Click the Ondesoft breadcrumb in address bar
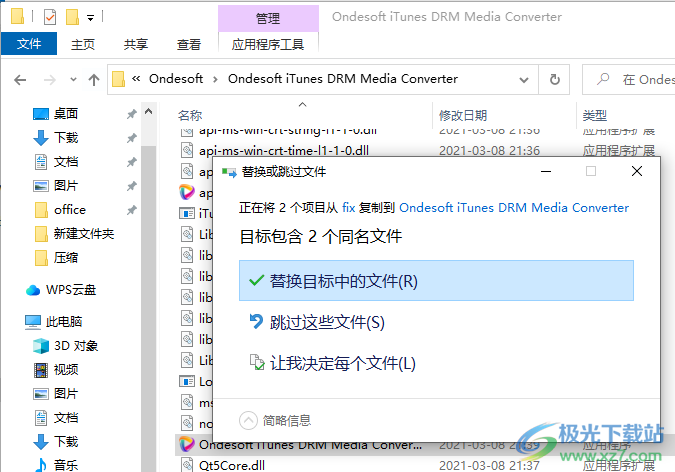Viewport: 675px width, 472px height. click(x=176, y=79)
